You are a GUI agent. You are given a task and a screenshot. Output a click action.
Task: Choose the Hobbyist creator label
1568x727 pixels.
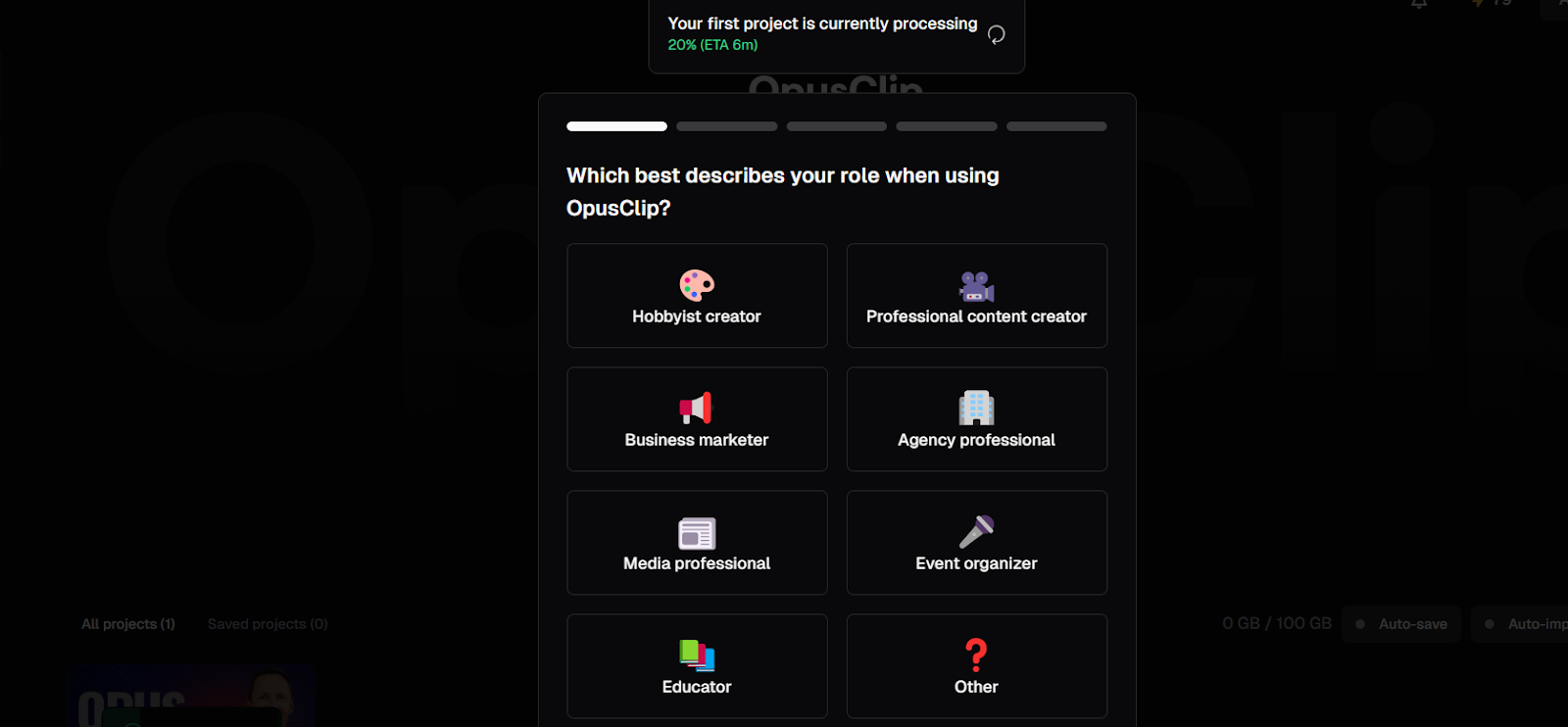[697, 316]
